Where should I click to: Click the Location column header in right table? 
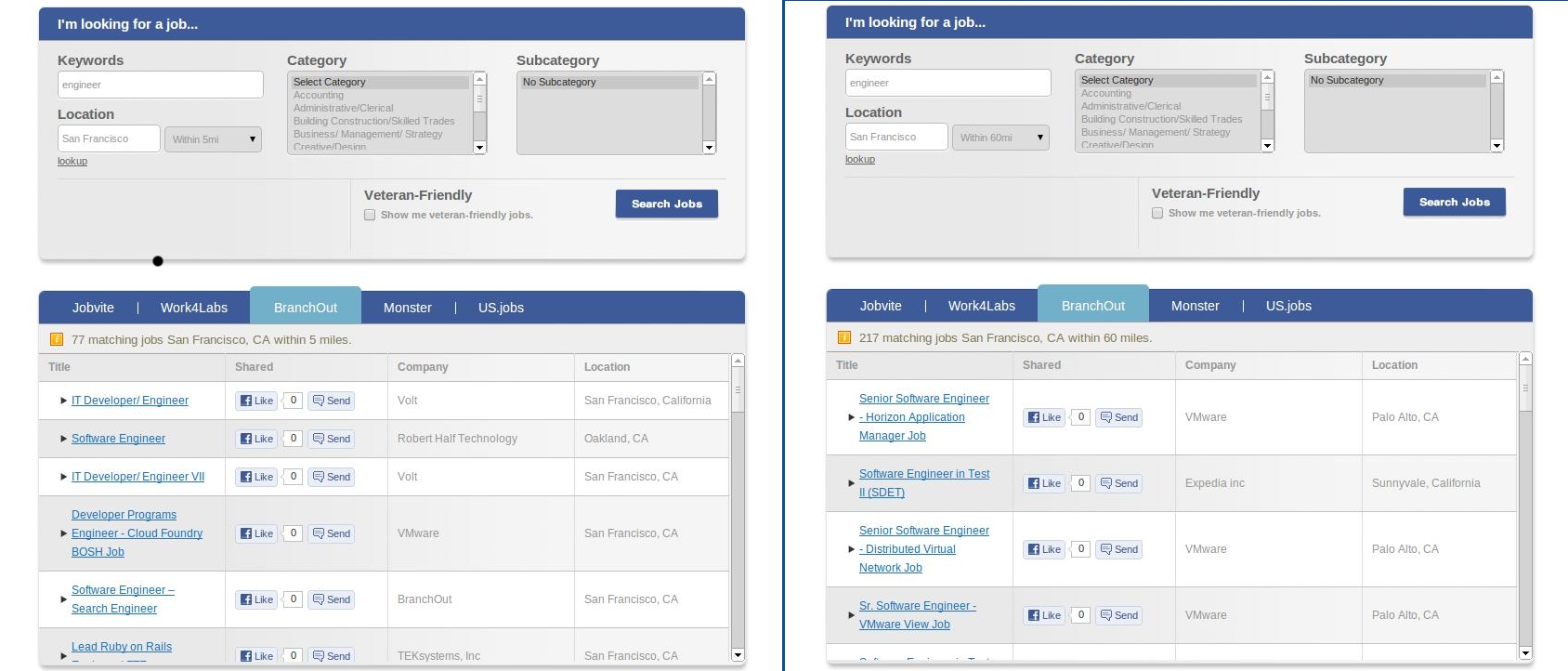[1394, 365]
